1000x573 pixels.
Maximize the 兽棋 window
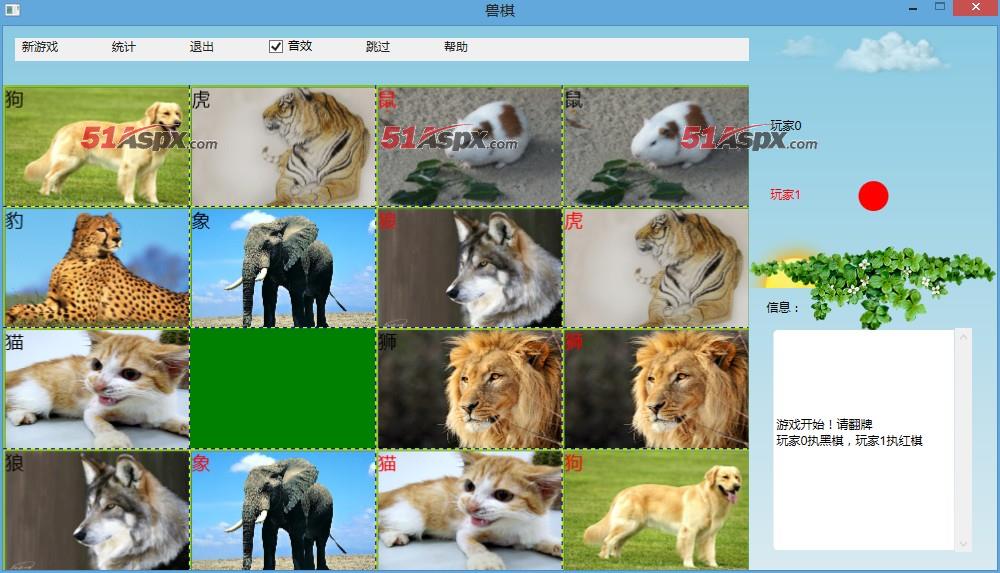(x=940, y=7)
